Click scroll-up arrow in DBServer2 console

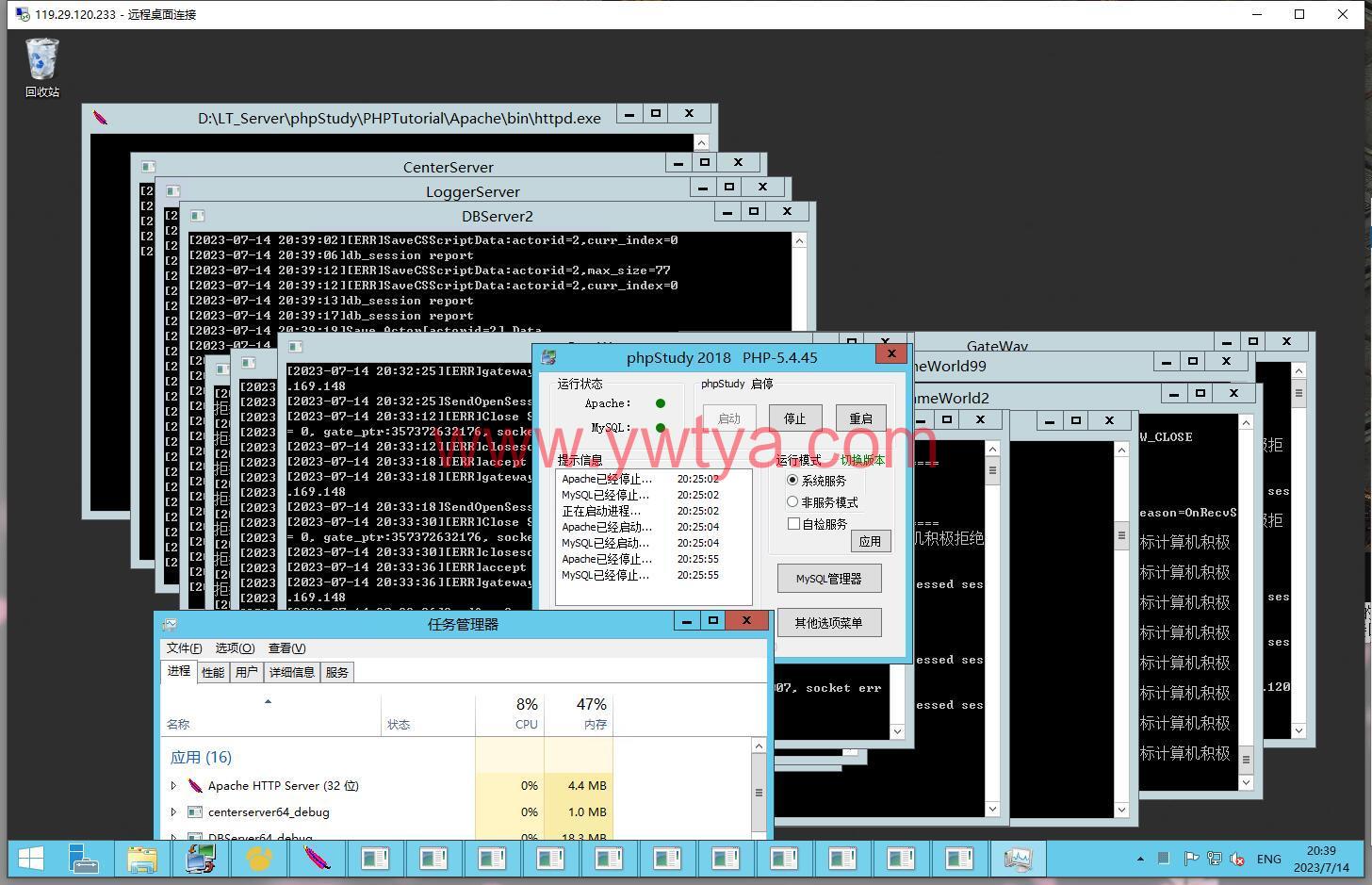click(x=799, y=240)
